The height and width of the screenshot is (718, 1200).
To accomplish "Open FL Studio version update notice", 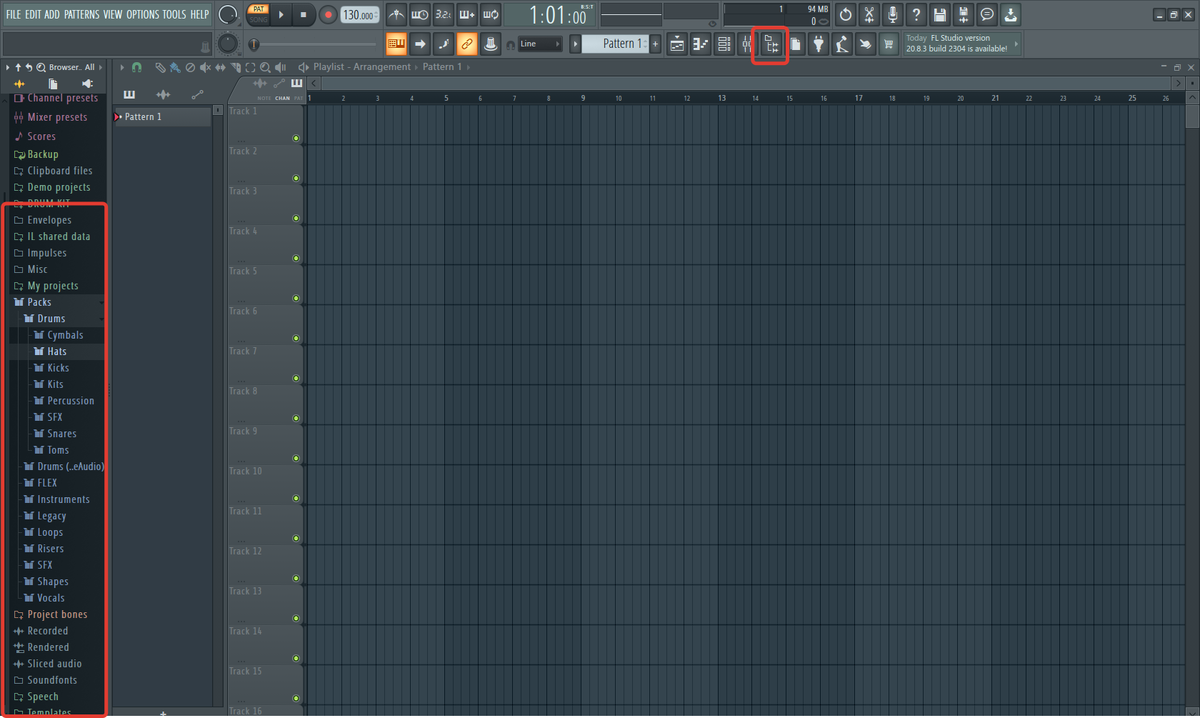I will [962, 43].
